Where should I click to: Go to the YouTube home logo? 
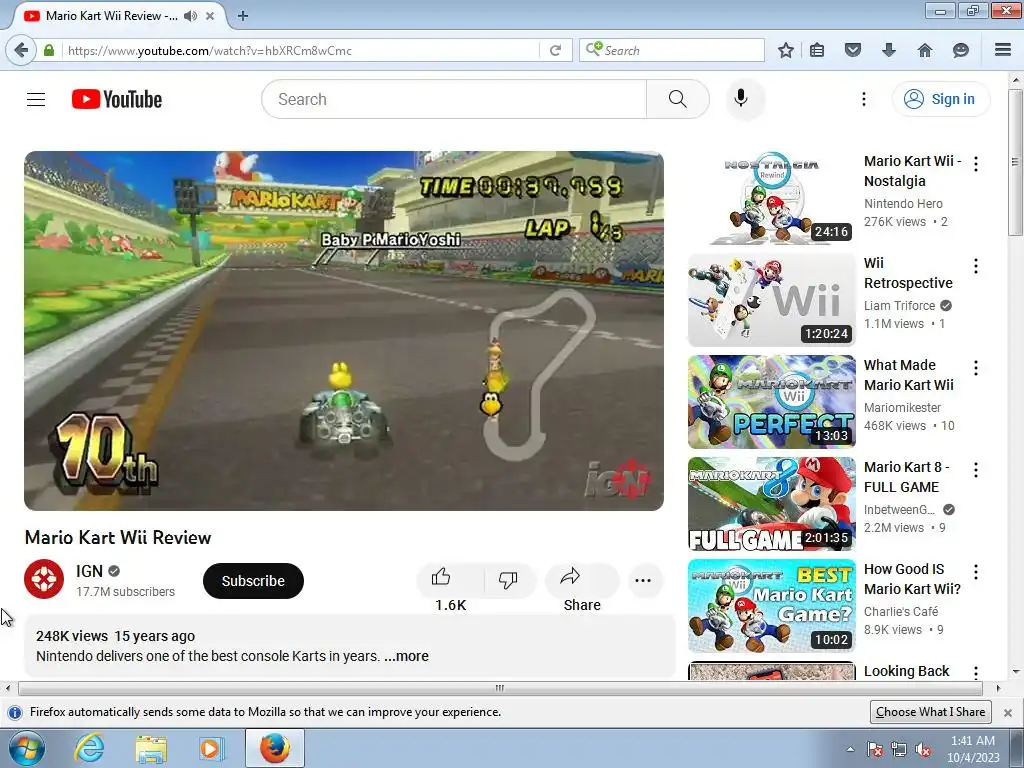click(117, 99)
